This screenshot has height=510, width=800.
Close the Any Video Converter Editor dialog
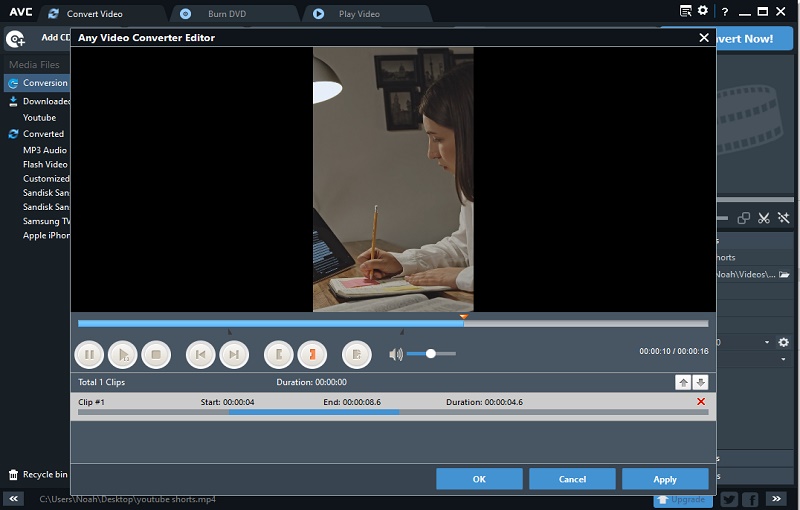[x=704, y=37]
